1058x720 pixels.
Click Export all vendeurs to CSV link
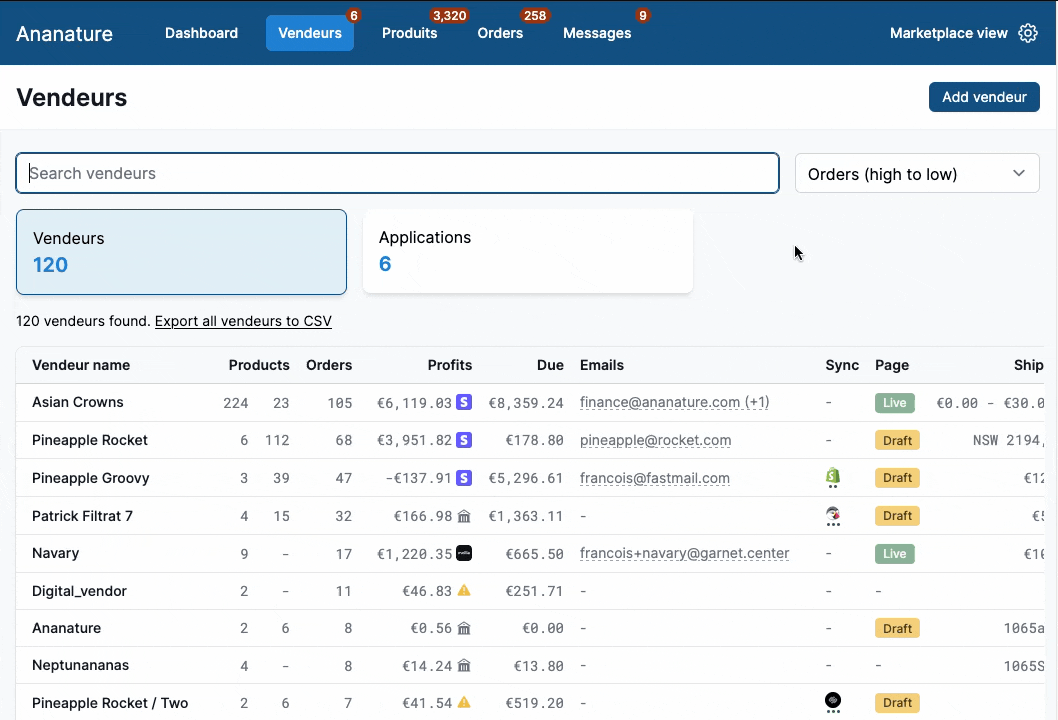pos(243,321)
